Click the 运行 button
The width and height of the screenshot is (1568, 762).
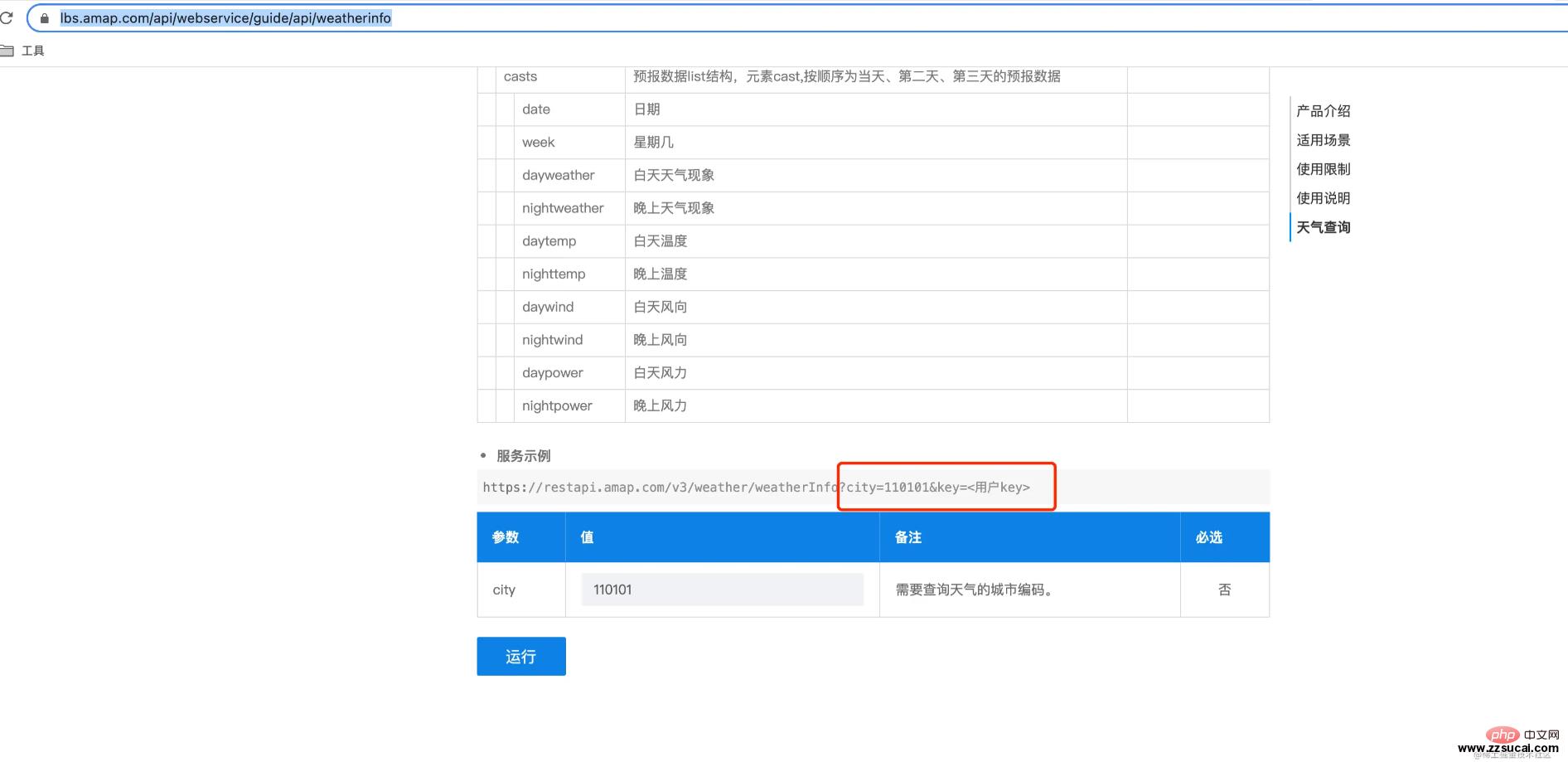521,656
